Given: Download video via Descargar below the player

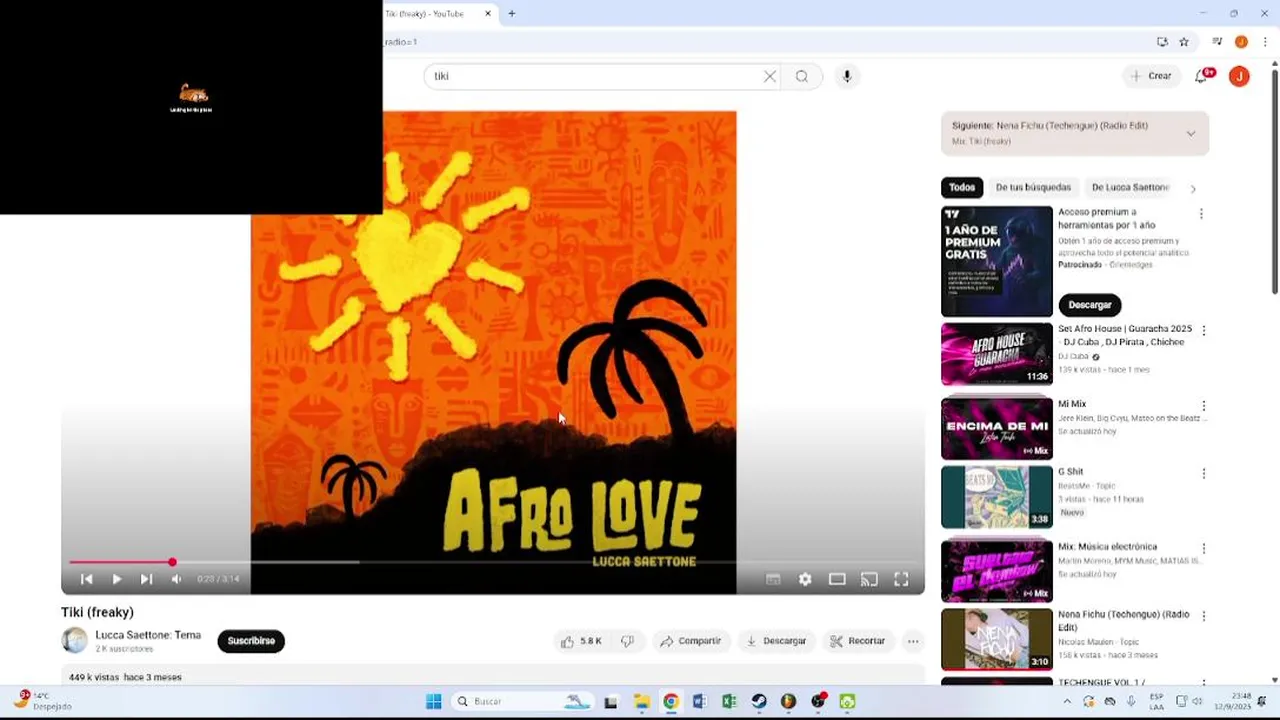Looking at the screenshot, I should tap(776, 641).
